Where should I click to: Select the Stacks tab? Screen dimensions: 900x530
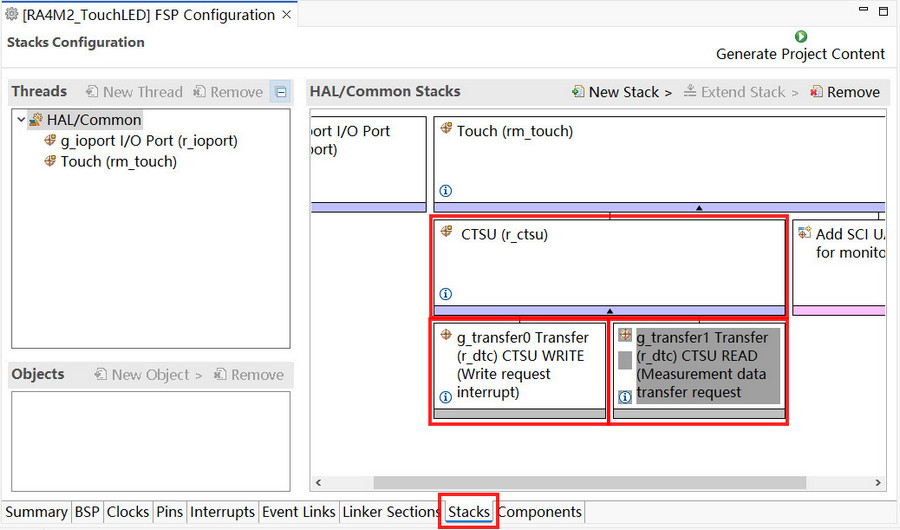[x=469, y=512]
